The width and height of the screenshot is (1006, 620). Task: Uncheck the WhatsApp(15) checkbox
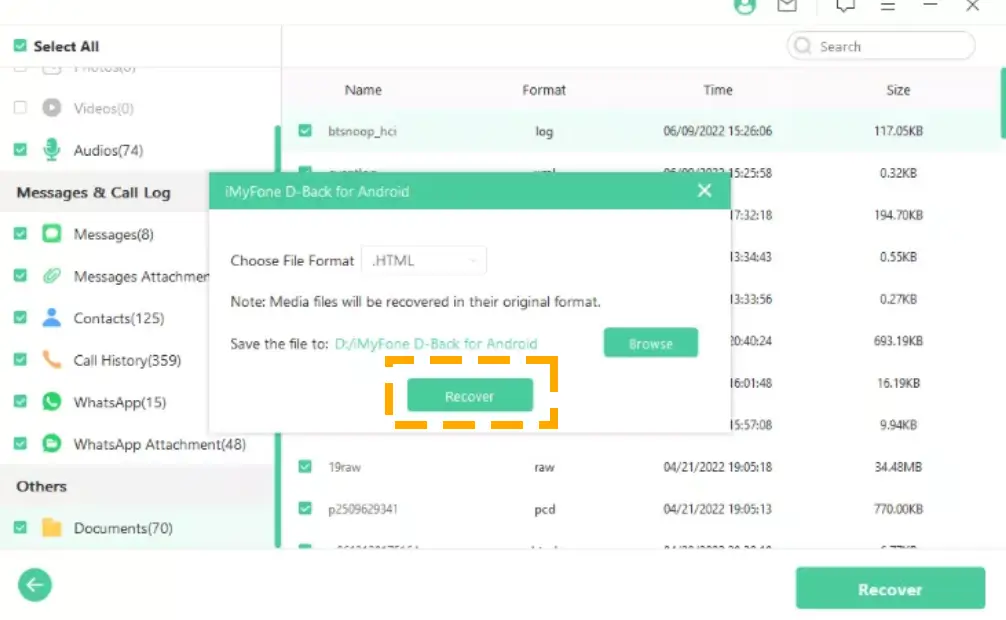[20, 402]
